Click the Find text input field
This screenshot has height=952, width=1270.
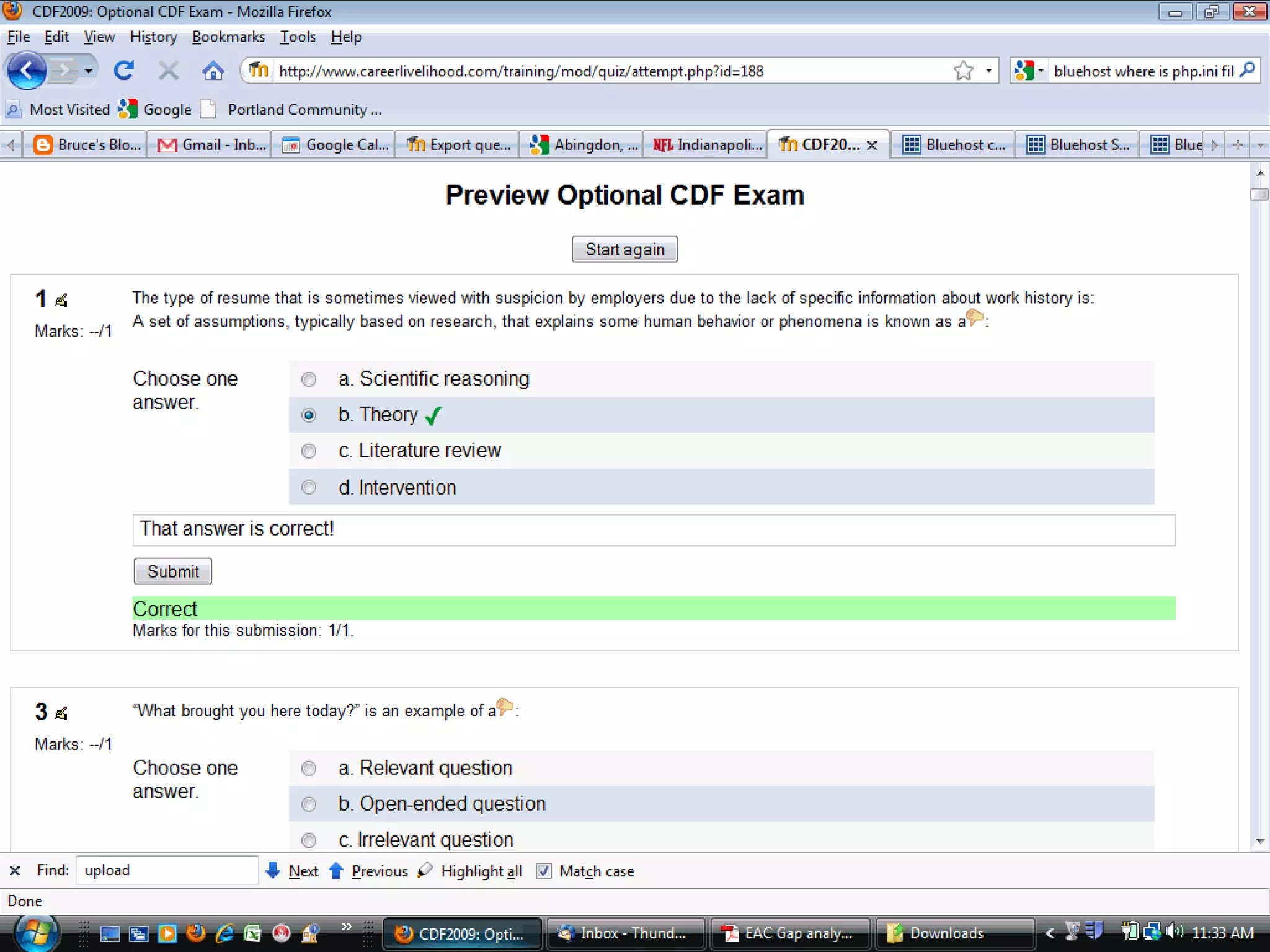166,870
